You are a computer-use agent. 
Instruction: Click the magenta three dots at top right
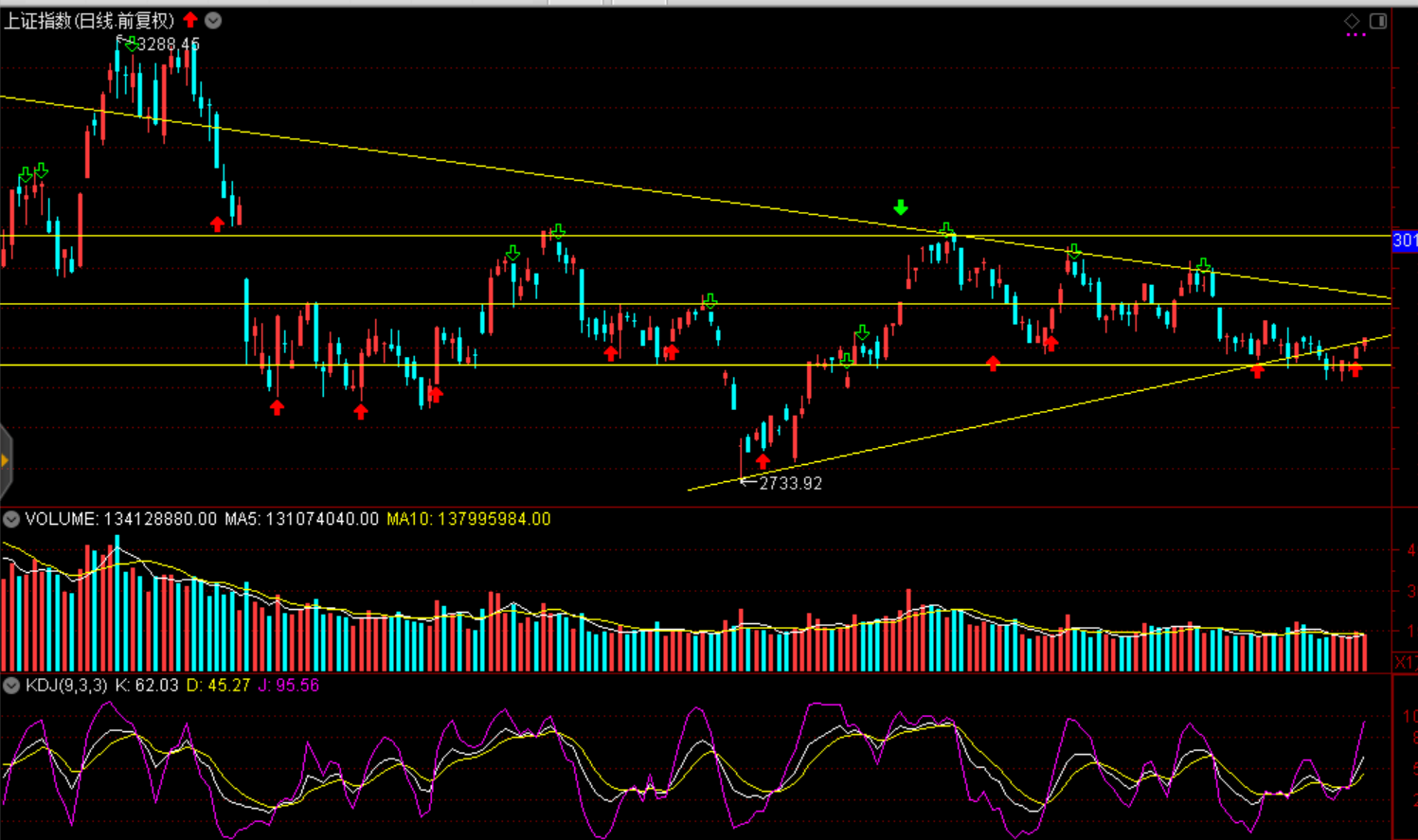click(x=1355, y=35)
